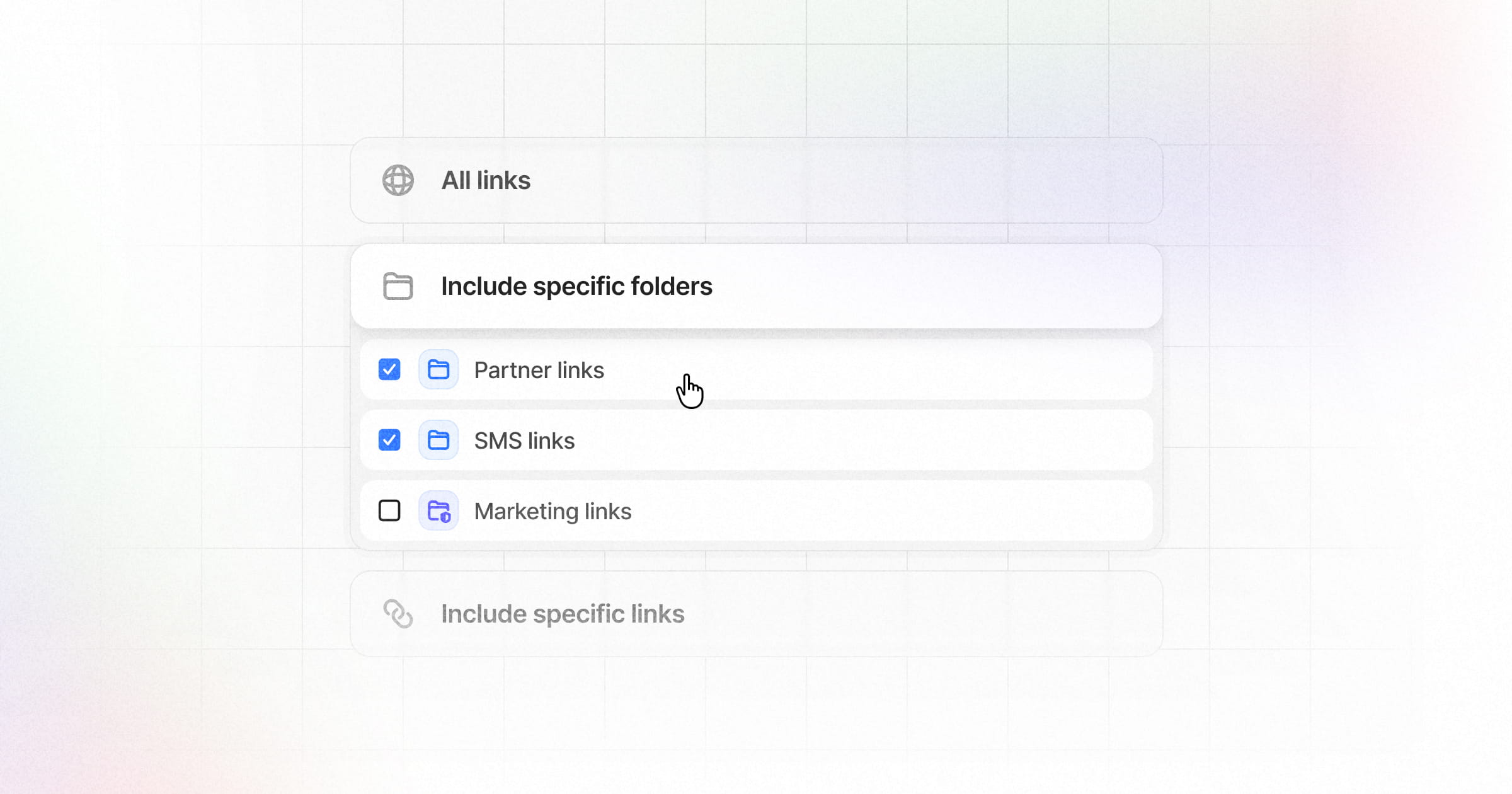Select the SMS links label
This screenshot has width=1512, height=794.
click(x=524, y=440)
